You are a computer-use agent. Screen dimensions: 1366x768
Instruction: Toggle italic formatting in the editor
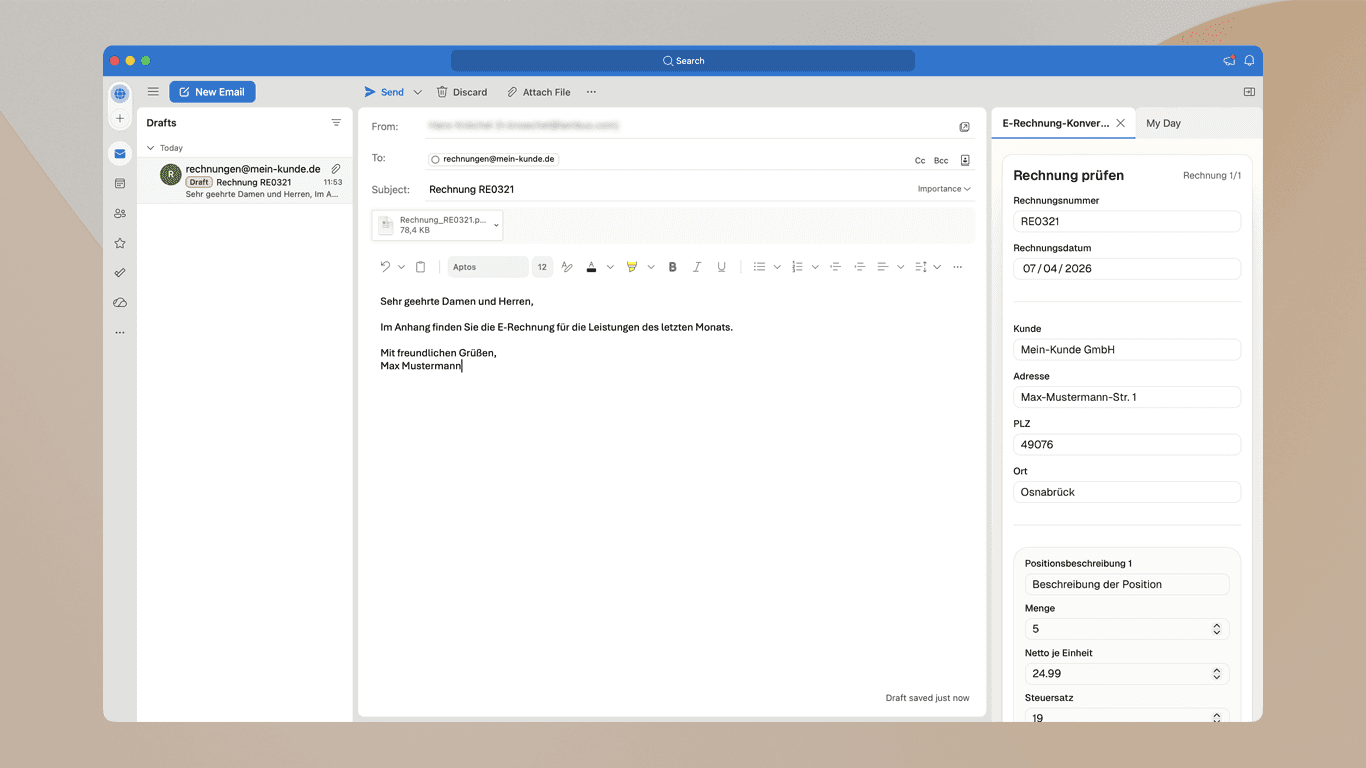(x=697, y=266)
